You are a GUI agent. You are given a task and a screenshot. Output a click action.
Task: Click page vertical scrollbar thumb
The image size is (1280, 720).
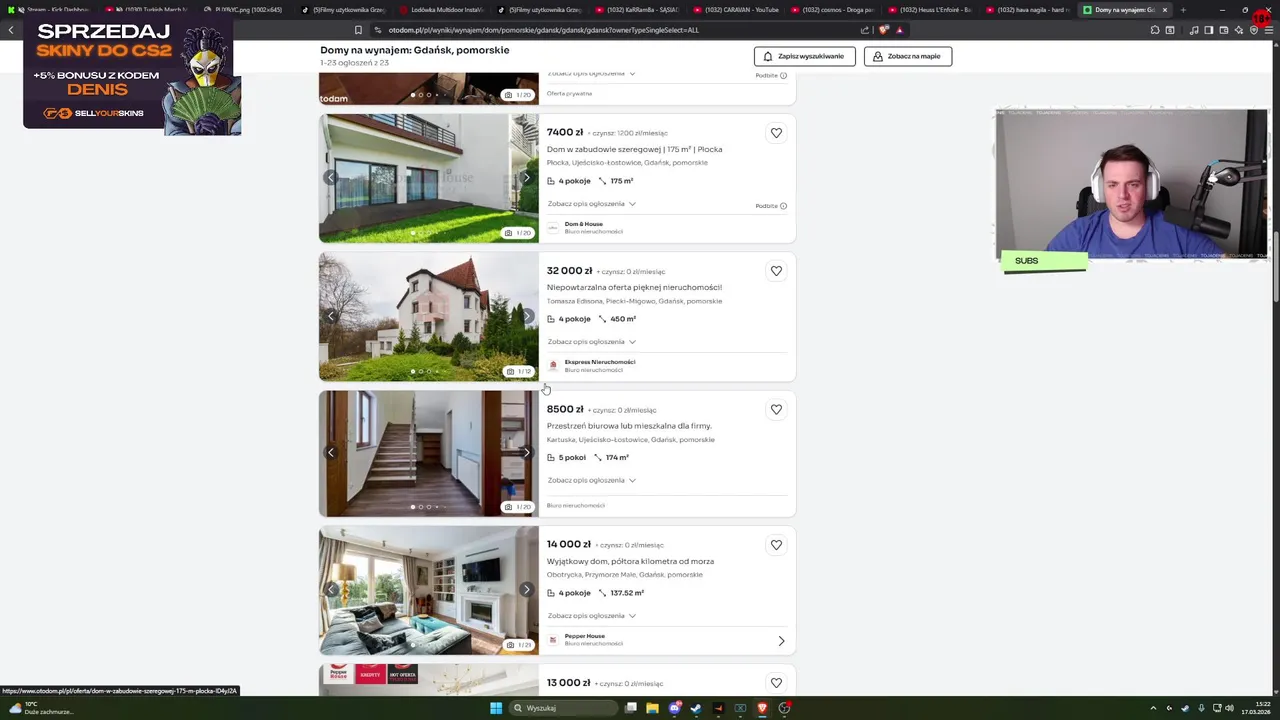[1275, 266]
